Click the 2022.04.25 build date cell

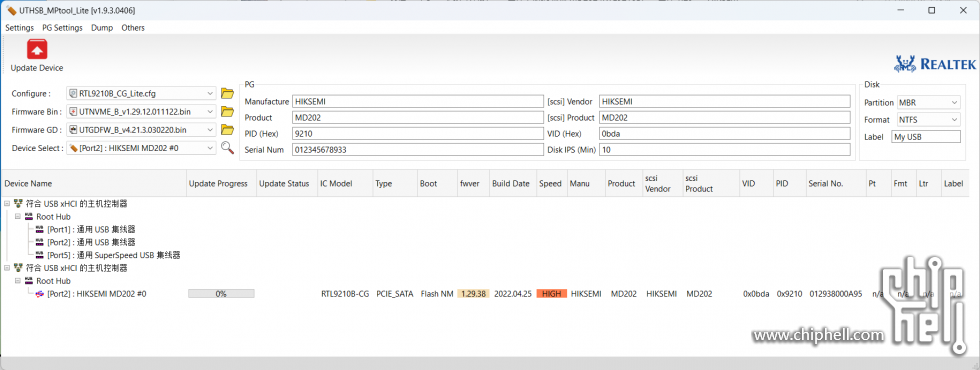(x=512, y=294)
